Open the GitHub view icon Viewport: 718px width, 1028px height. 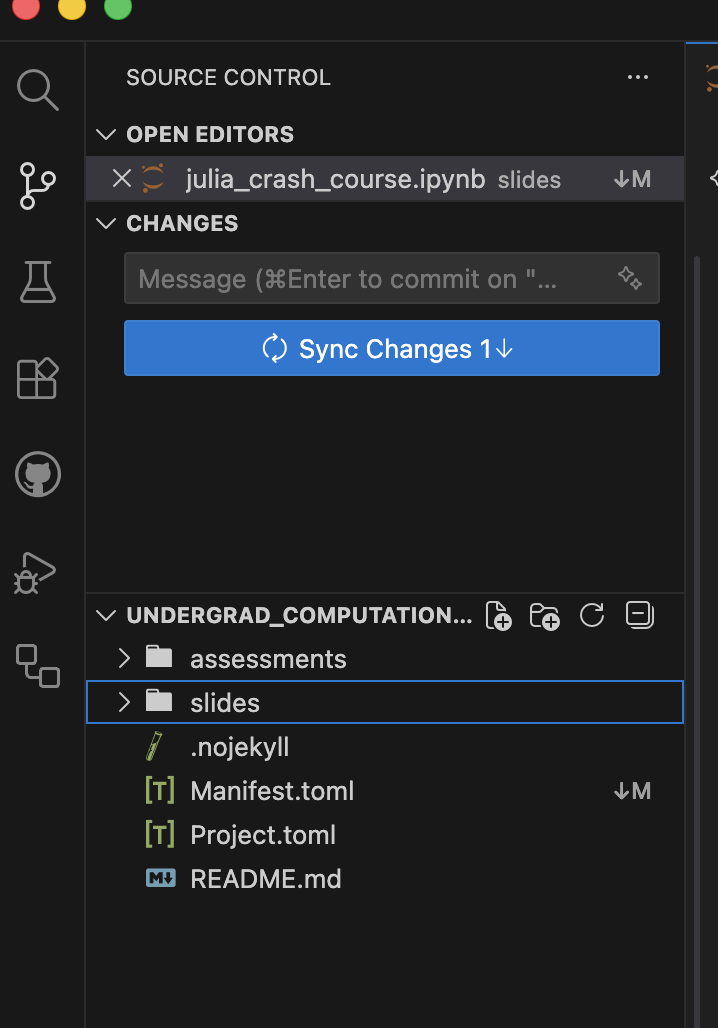click(39, 474)
